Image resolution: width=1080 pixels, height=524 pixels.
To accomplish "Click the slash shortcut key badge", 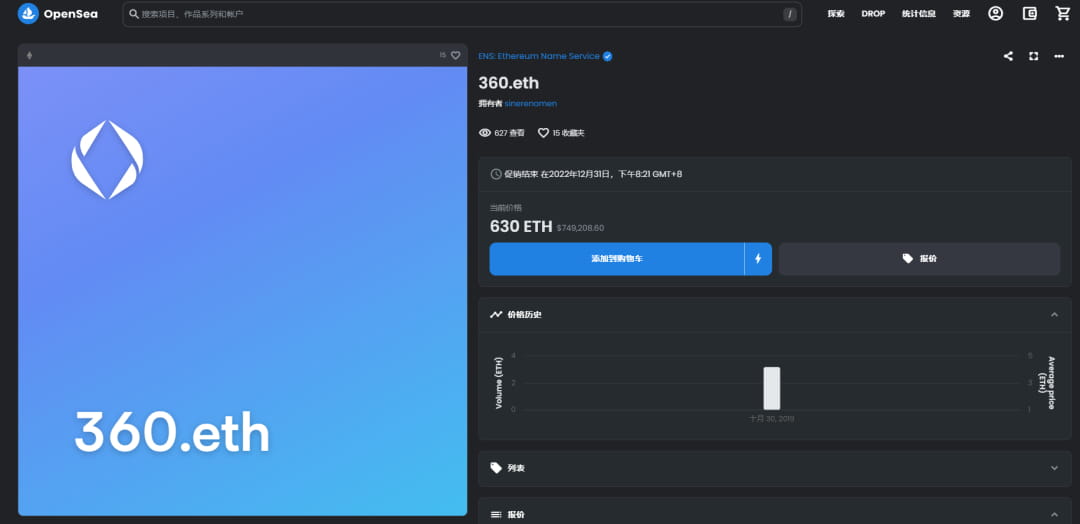I will (x=789, y=14).
